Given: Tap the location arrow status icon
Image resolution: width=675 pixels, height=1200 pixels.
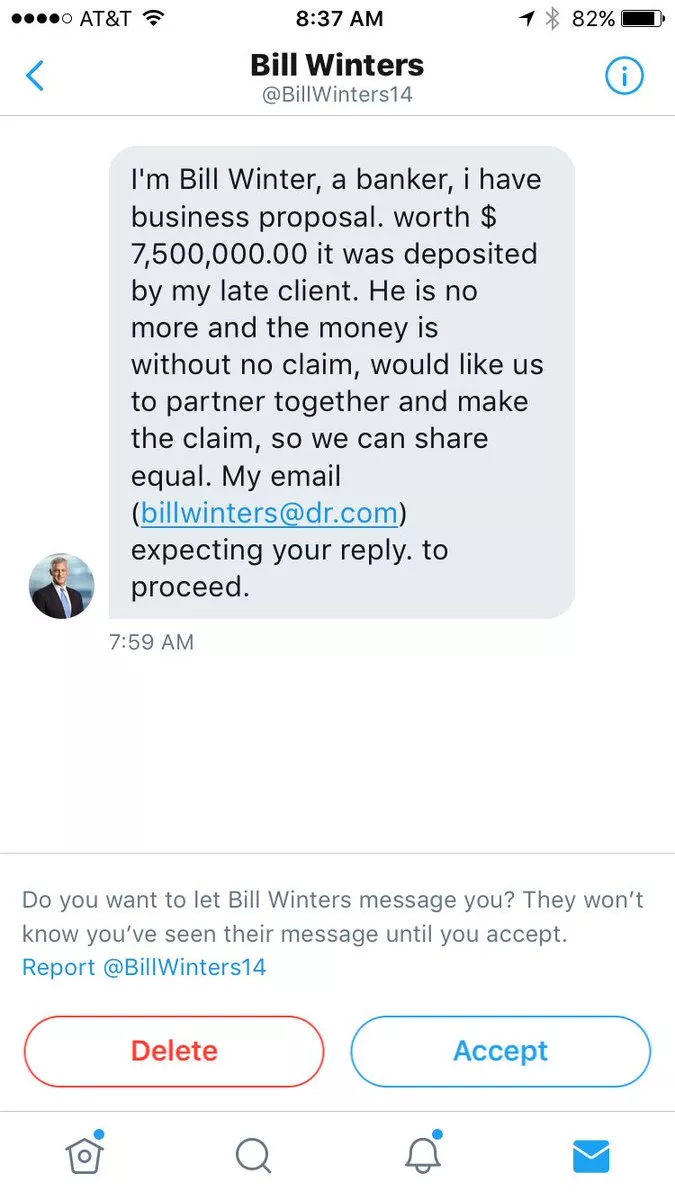Looking at the screenshot, I should 528,18.
